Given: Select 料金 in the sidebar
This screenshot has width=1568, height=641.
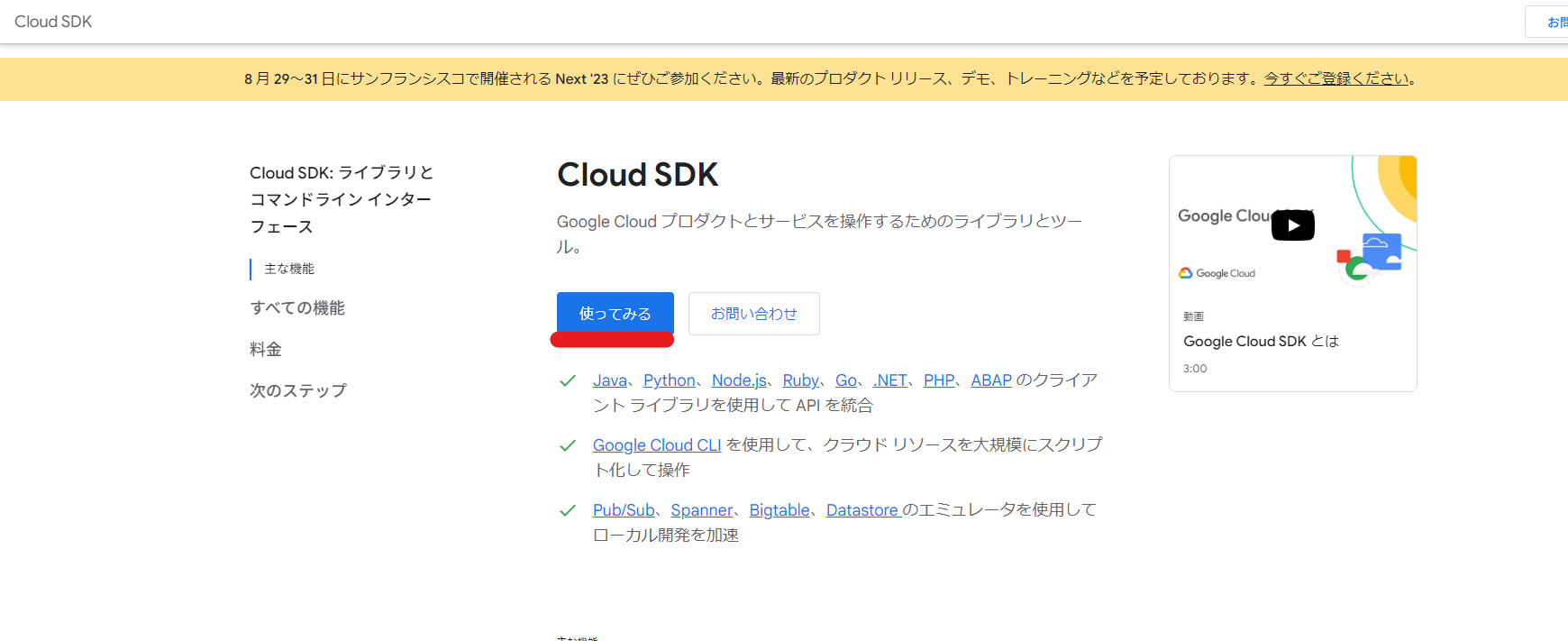Looking at the screenshot, I should 266,350.
